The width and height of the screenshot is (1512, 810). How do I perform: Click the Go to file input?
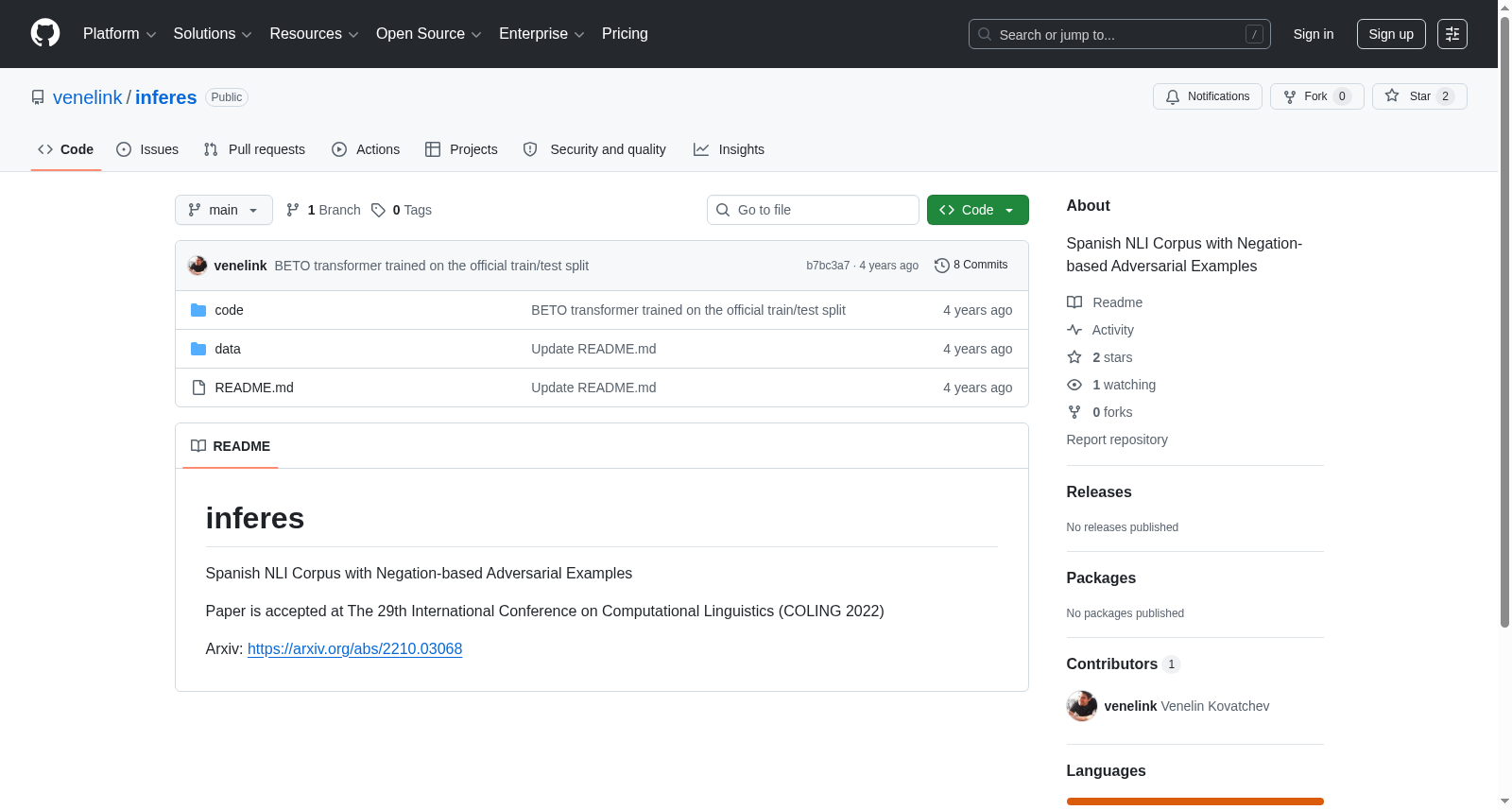813,210
